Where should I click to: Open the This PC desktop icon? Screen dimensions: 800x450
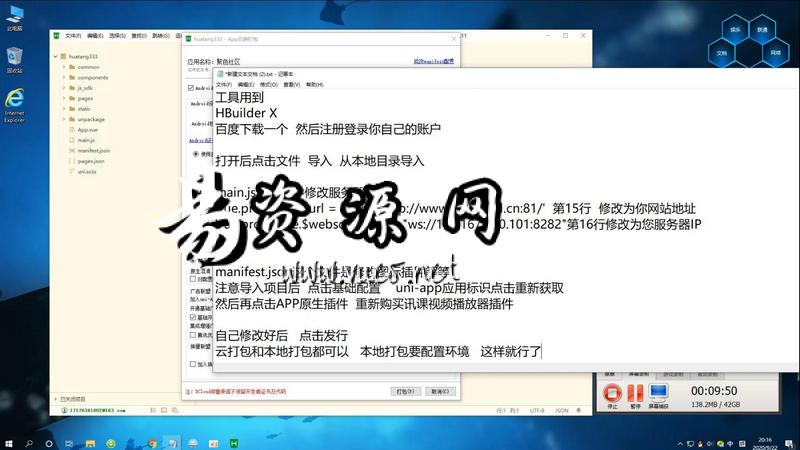click(x=15, y=18)
